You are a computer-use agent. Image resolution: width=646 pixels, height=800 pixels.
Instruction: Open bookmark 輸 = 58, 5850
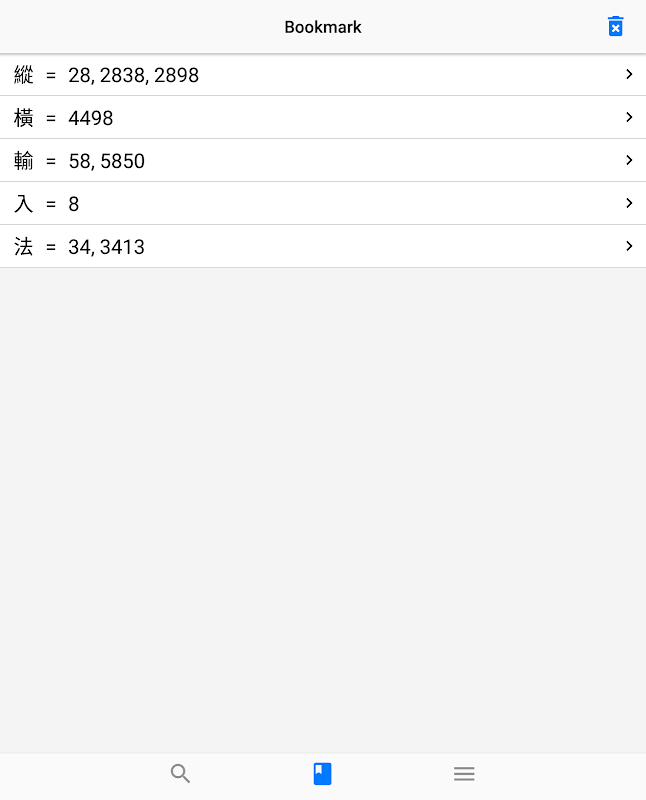click(x=323, y=160)
